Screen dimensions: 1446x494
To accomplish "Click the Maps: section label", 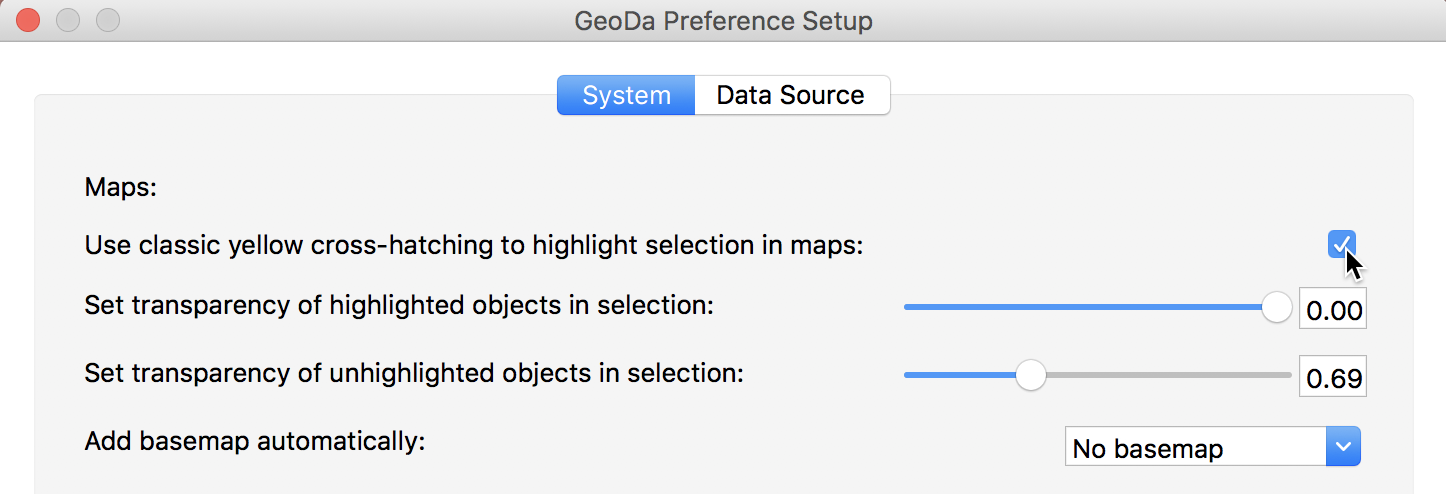I will [x=121, y=188].
